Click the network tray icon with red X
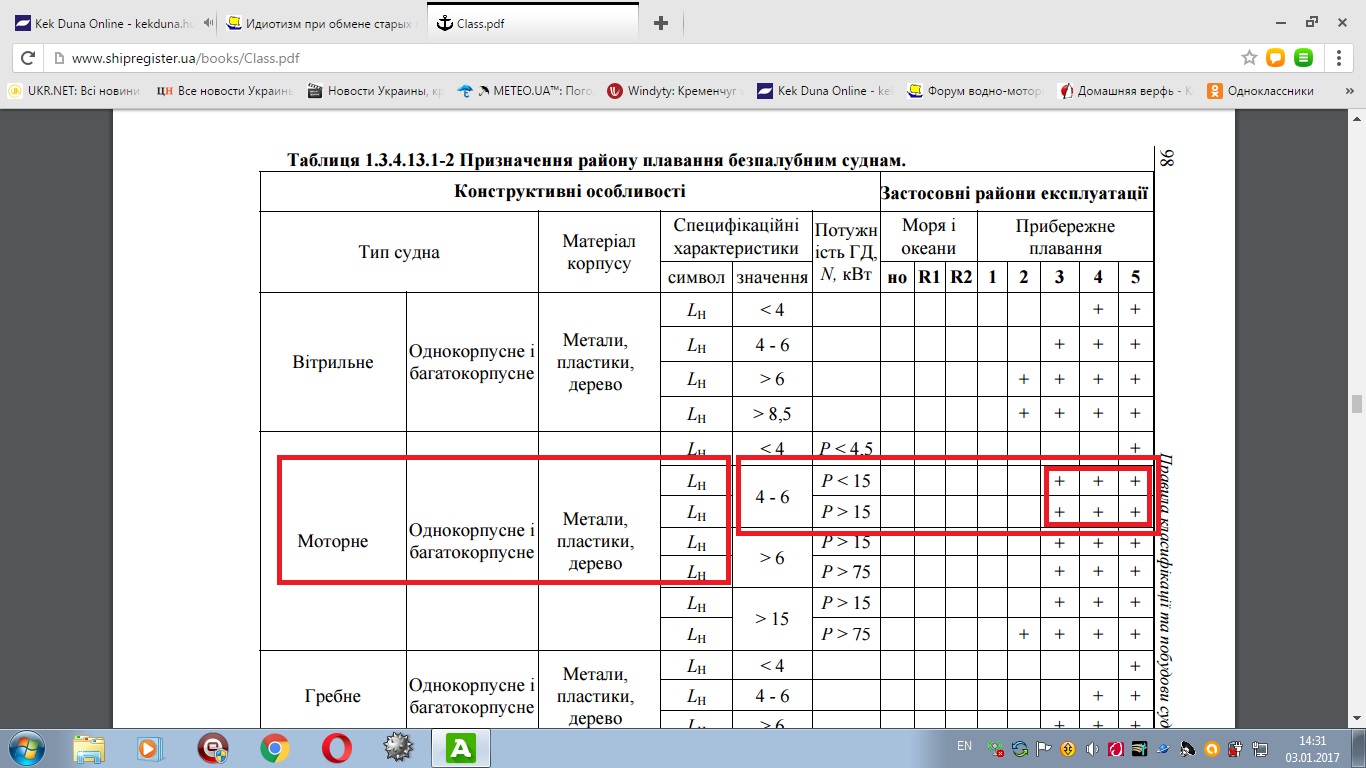Image resolution: width=1366 pixels, height=768 pixels. [x=996, y=748]
